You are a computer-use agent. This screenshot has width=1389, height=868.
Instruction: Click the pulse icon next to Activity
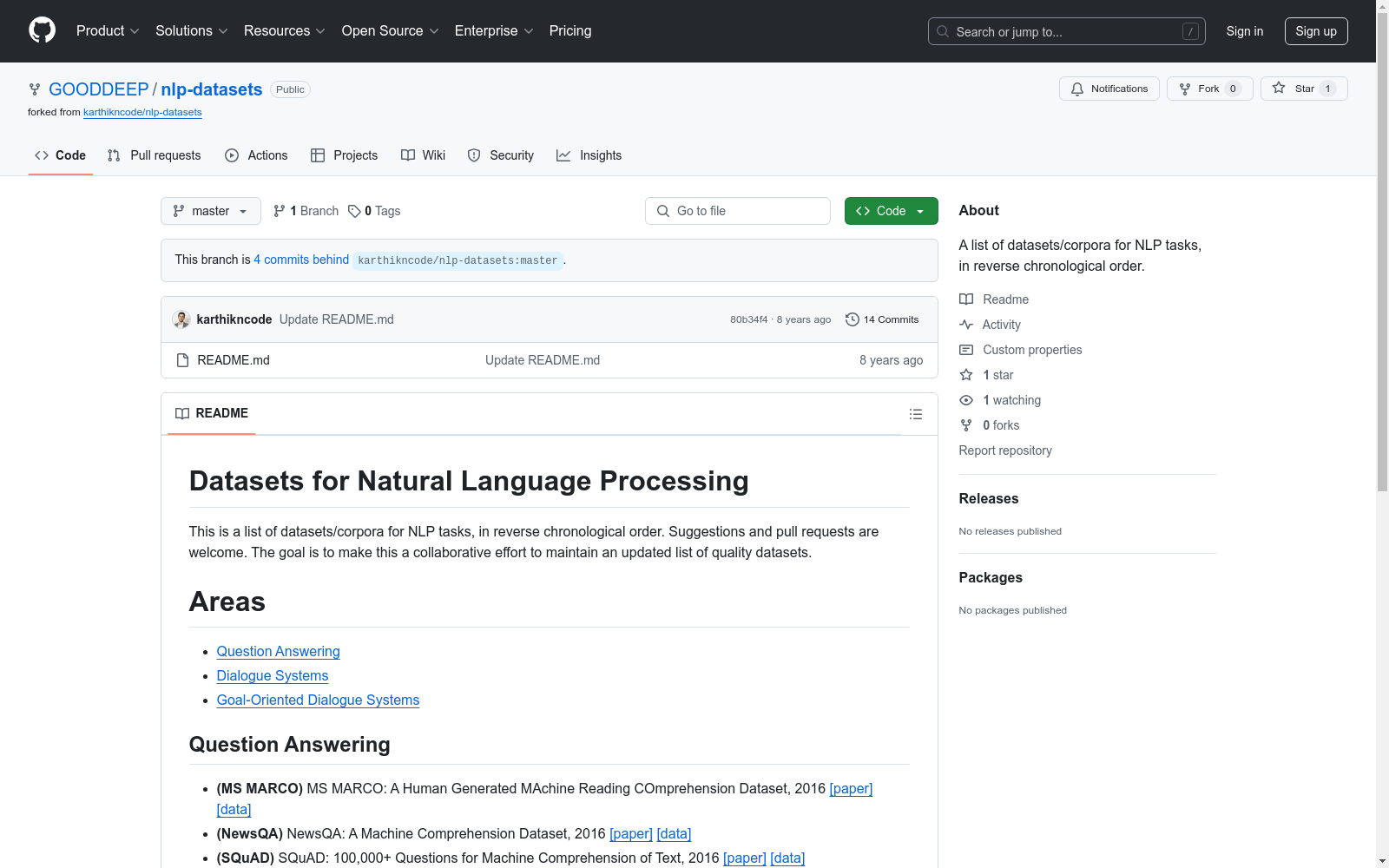966,325
